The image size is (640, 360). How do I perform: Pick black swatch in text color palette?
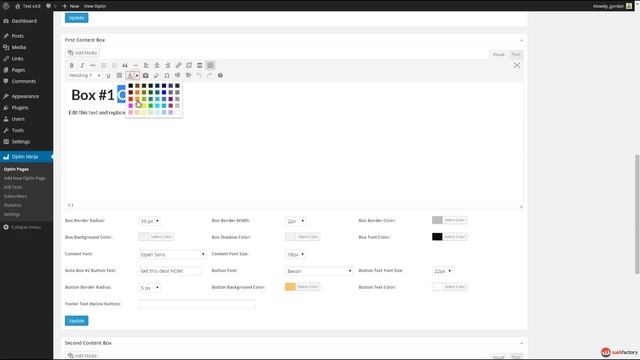click(131, 86)
